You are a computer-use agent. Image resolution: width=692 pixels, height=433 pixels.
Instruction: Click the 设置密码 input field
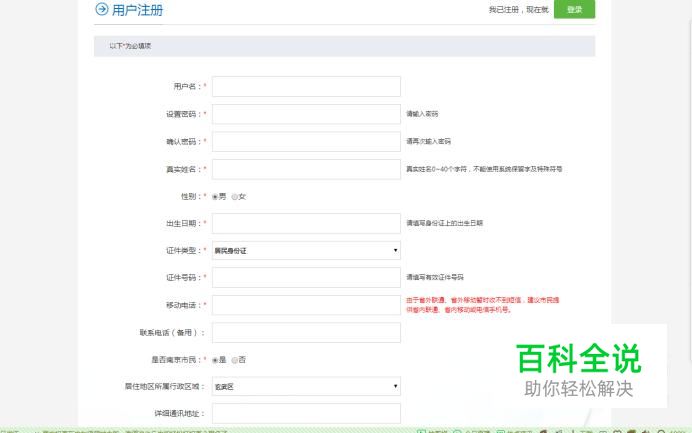tap(306, 114)
